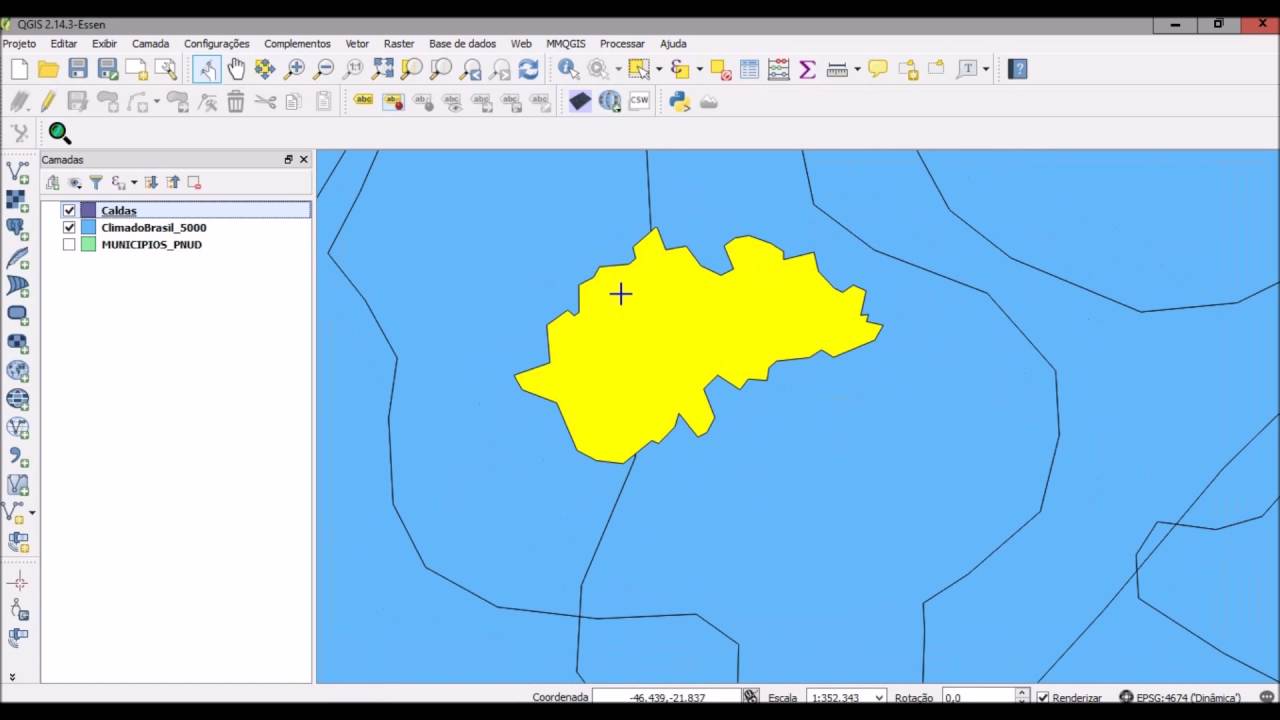The width and height of the screenshot is (1280, 720).
Task: Select the Pan Map hand tool
Action: tap(236, 69)
